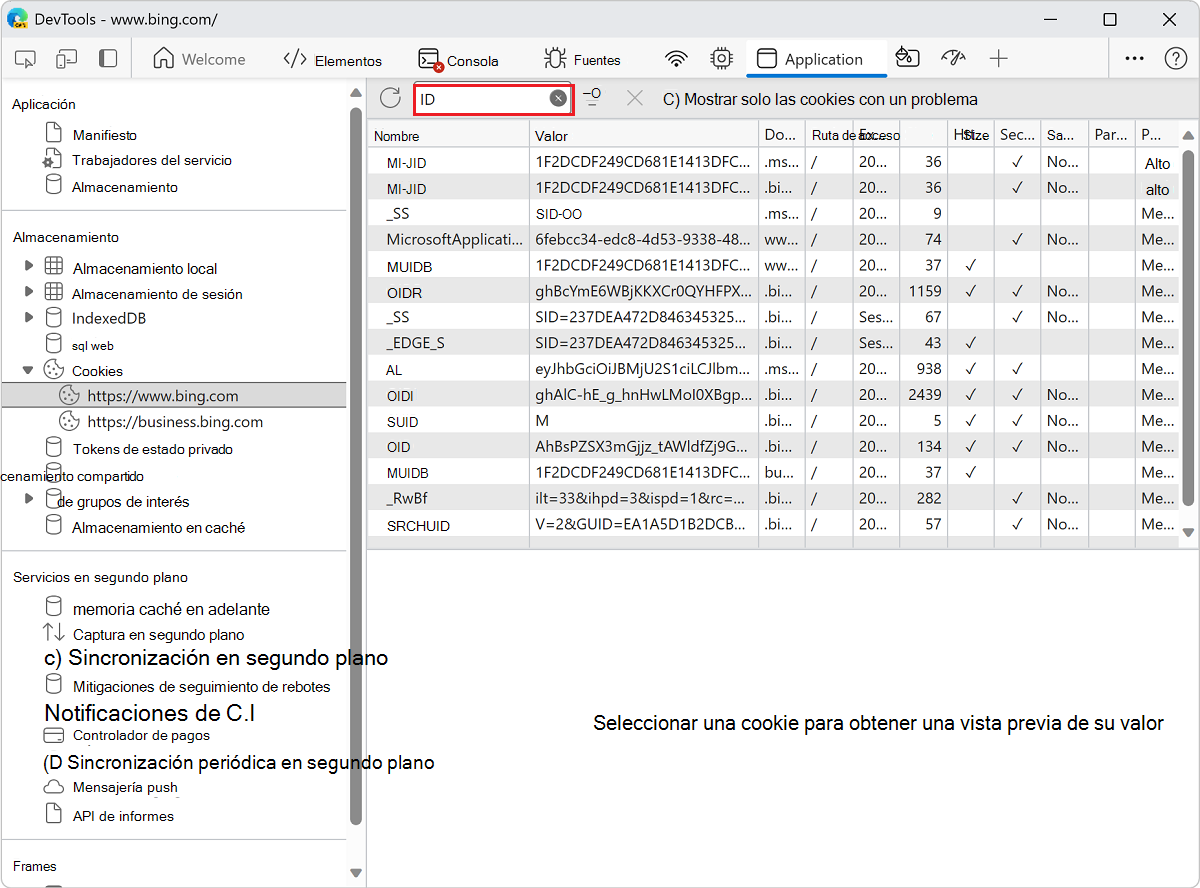
Task: Refresh the cookies table
Action: [390, 98]
